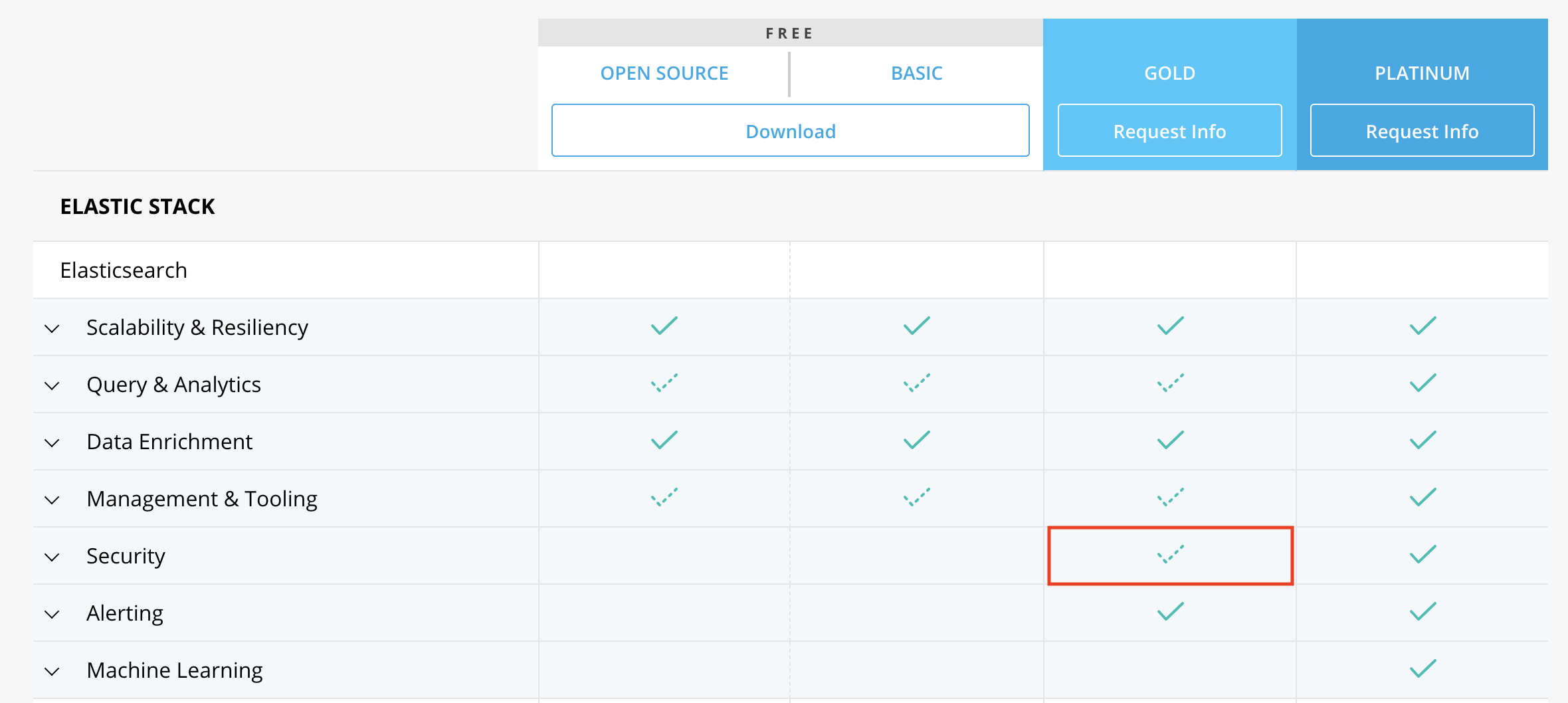Click Basic checkmark for Scalability & Resiliency
The width and height of the screenshot is (1568, 703).
[x=917, y=326]
